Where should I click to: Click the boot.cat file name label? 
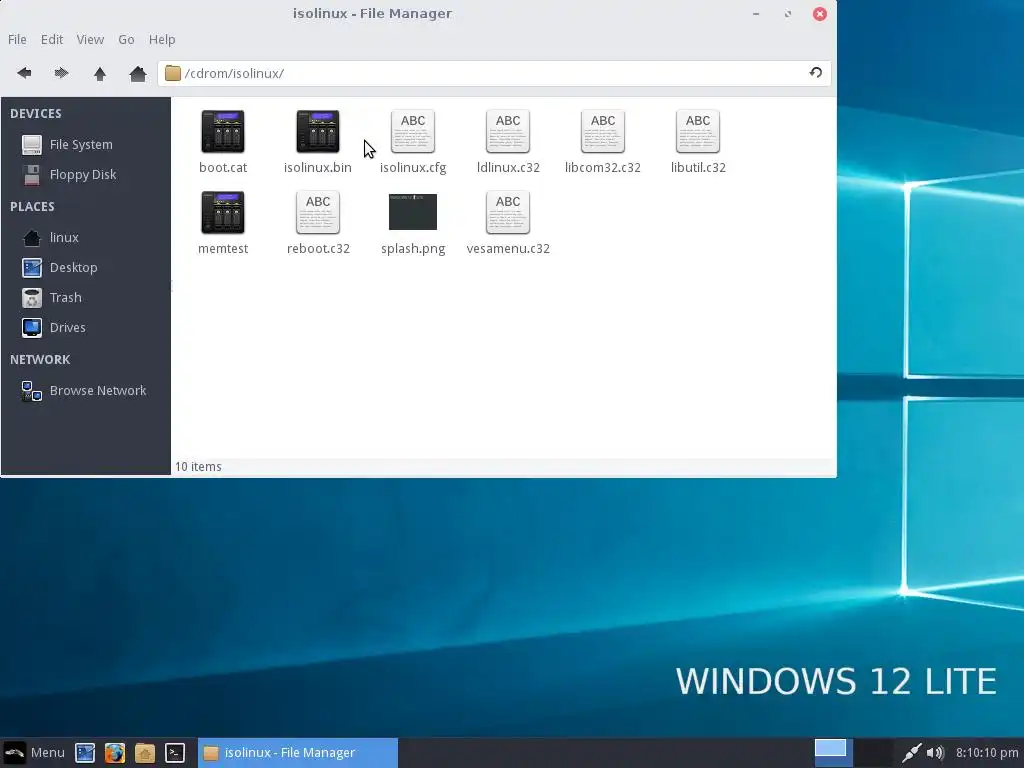223,167
